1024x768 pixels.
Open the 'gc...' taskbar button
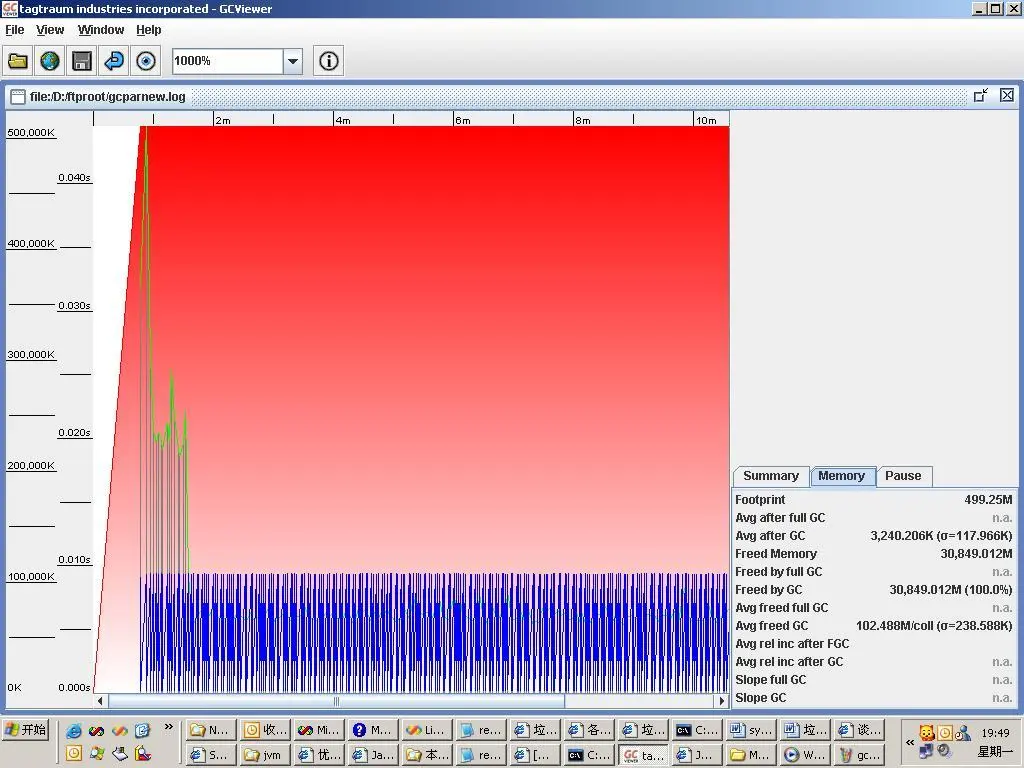pos(859,754)
